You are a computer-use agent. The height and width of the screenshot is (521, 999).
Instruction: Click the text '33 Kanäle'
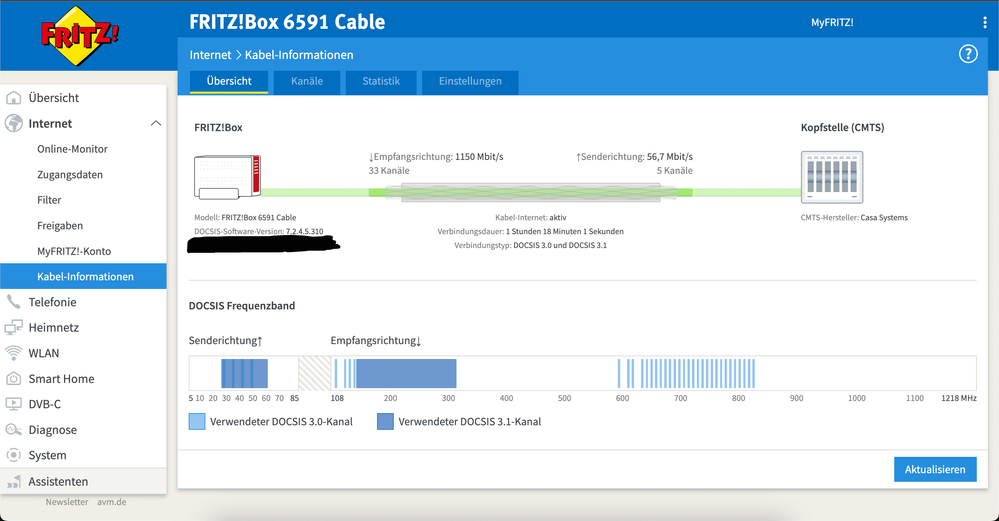[x=389, y=171]
